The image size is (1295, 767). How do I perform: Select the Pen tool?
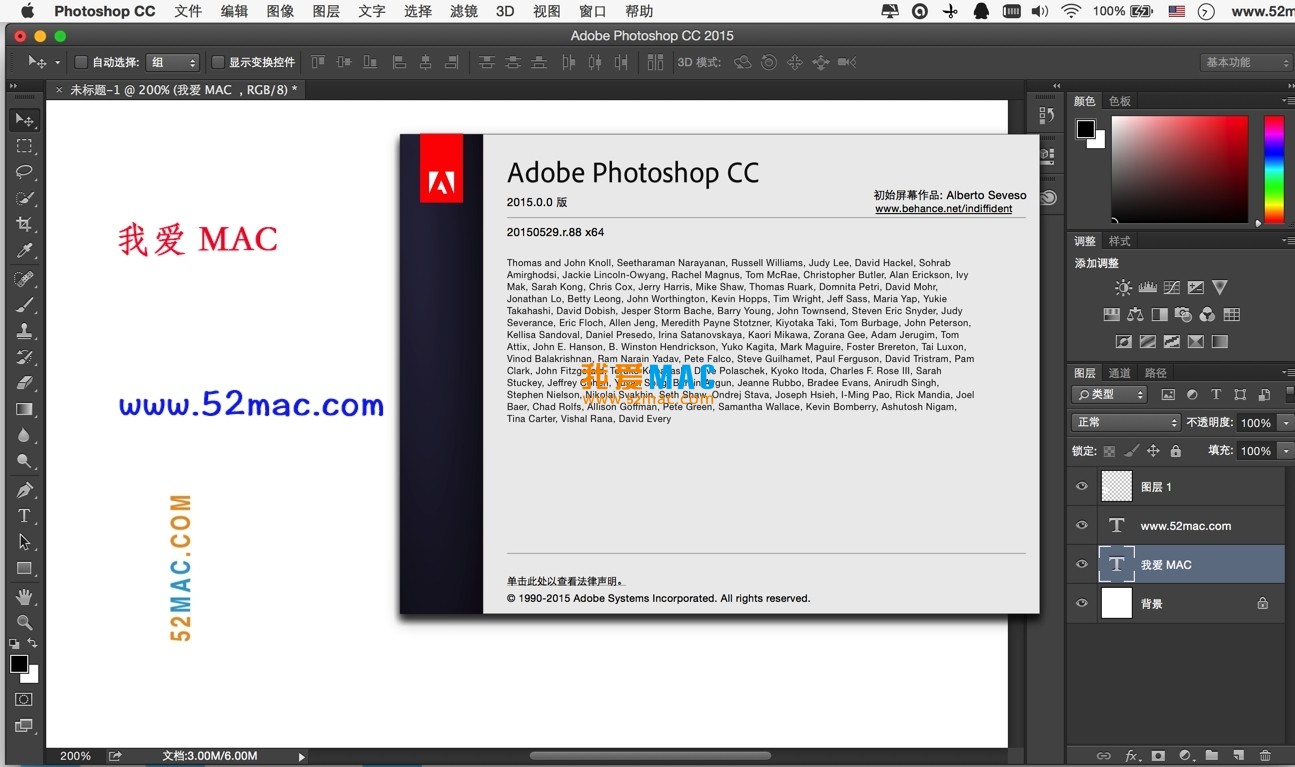click(x=24, y=490)
